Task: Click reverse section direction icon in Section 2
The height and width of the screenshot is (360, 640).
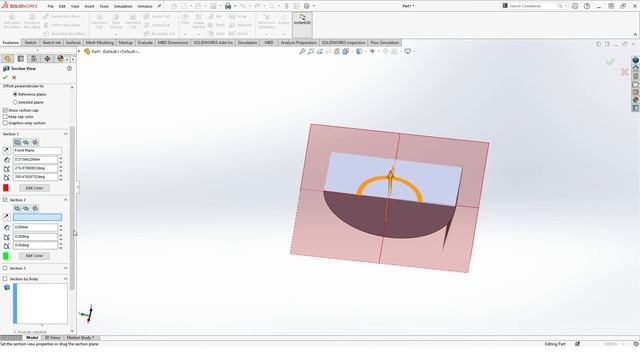Action: 6,217
